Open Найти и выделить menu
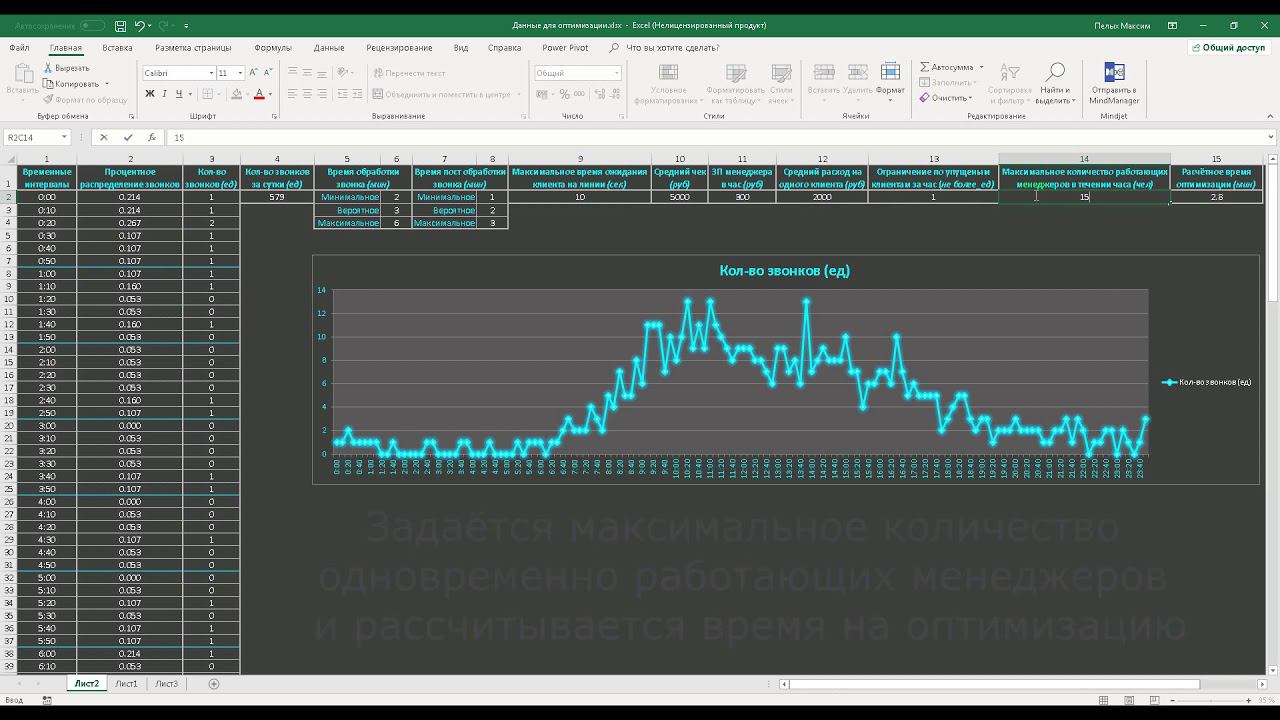 point(1054,84)
